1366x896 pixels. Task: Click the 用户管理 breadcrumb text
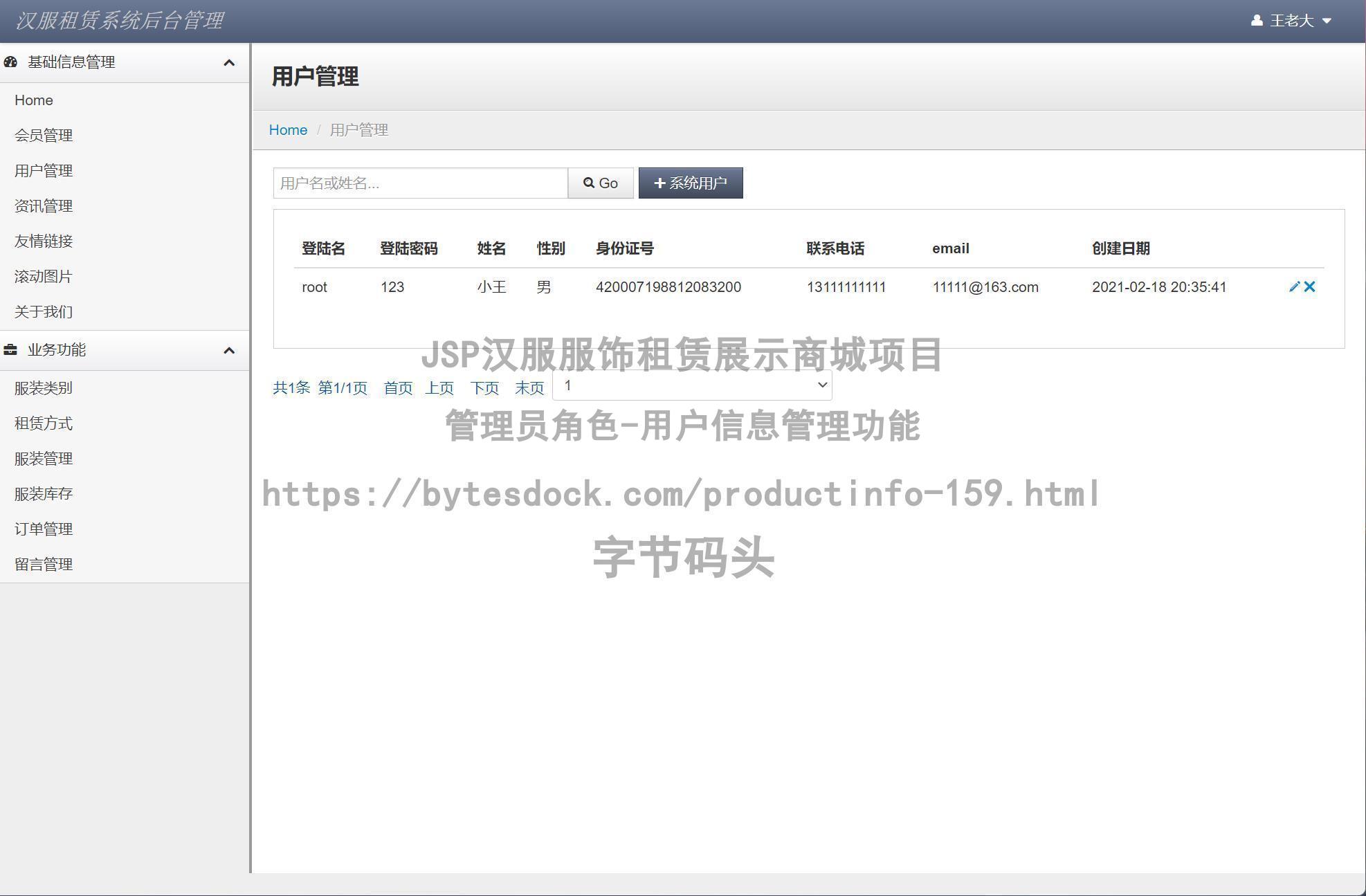pos(359,130)
